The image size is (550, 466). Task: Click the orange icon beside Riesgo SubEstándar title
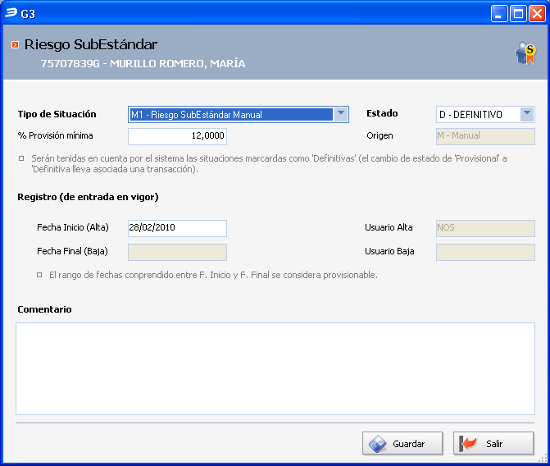(15, 45)
